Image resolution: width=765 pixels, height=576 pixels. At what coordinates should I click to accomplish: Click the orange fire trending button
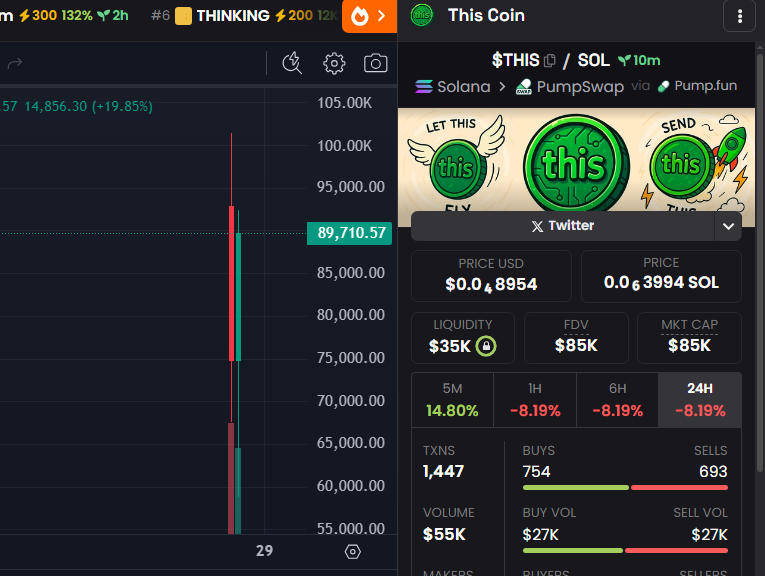coord(369,16)
